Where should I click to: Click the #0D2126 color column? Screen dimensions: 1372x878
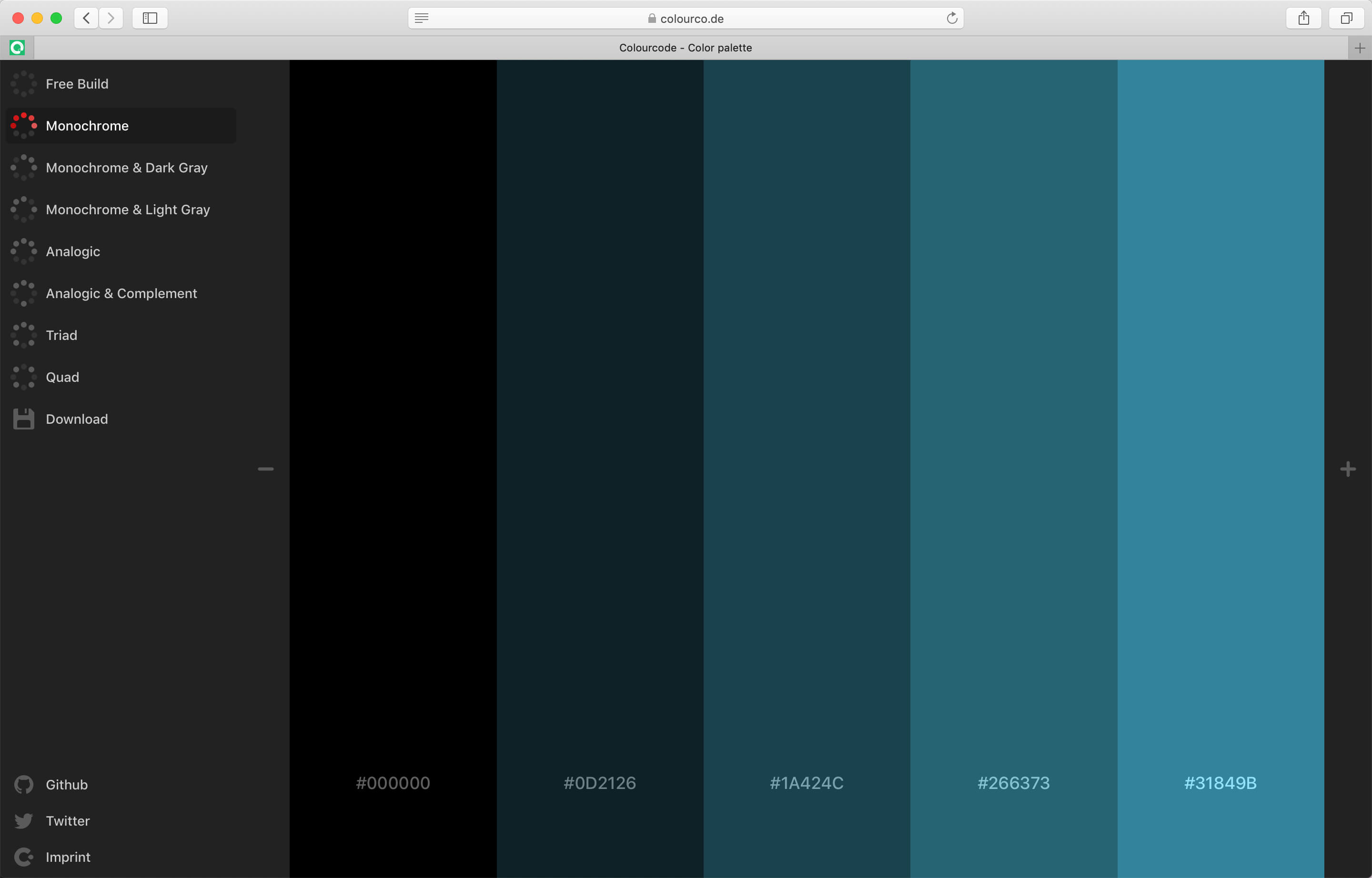tap(600, 469)
